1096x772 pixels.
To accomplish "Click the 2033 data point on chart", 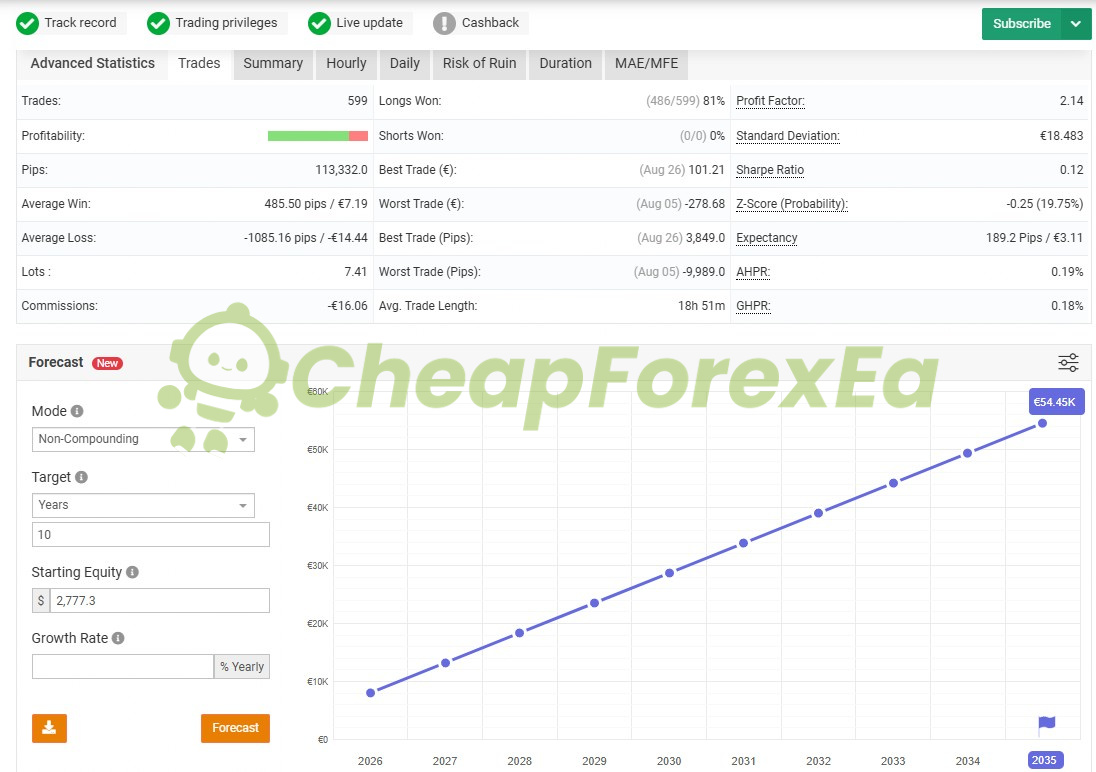I will coord(893,483).
